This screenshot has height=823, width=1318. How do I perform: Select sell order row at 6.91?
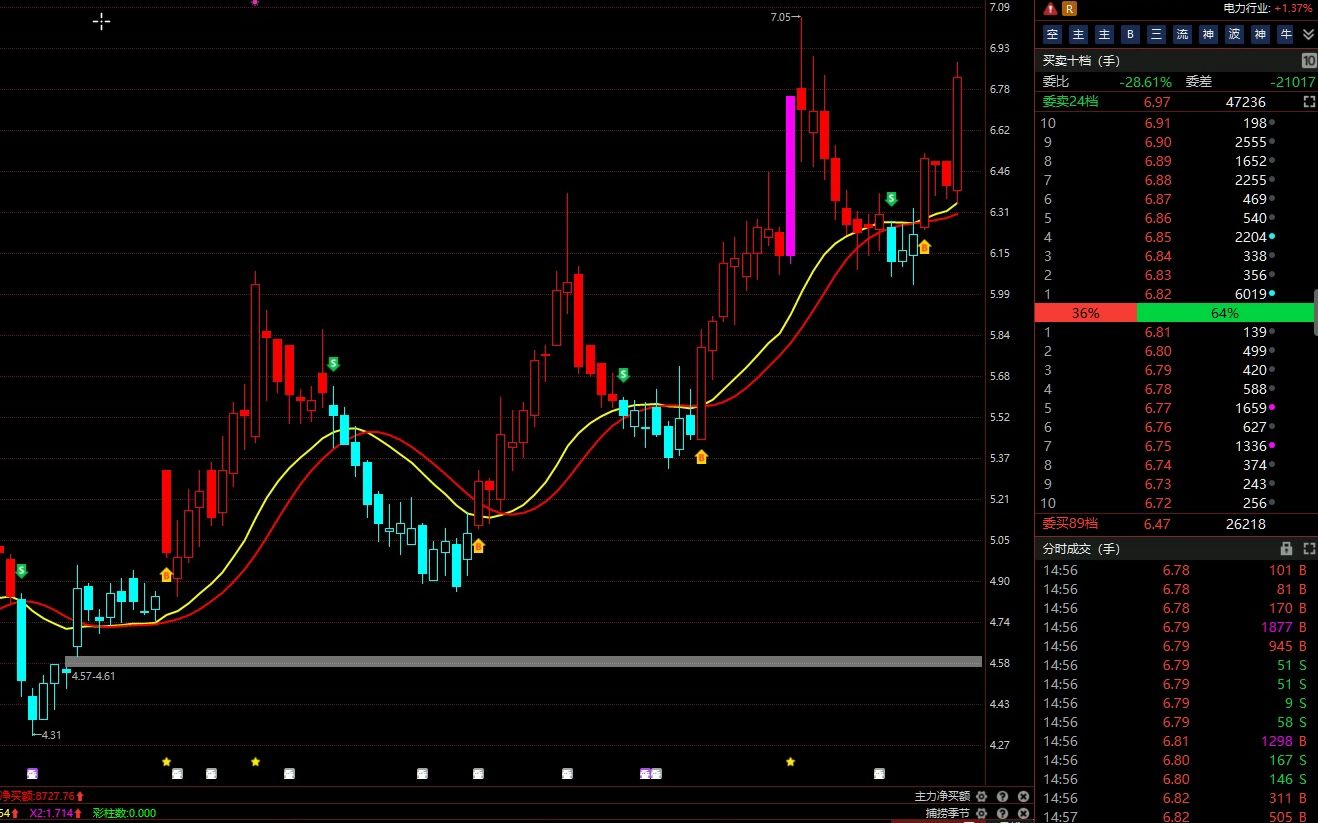coord(1174,123)
